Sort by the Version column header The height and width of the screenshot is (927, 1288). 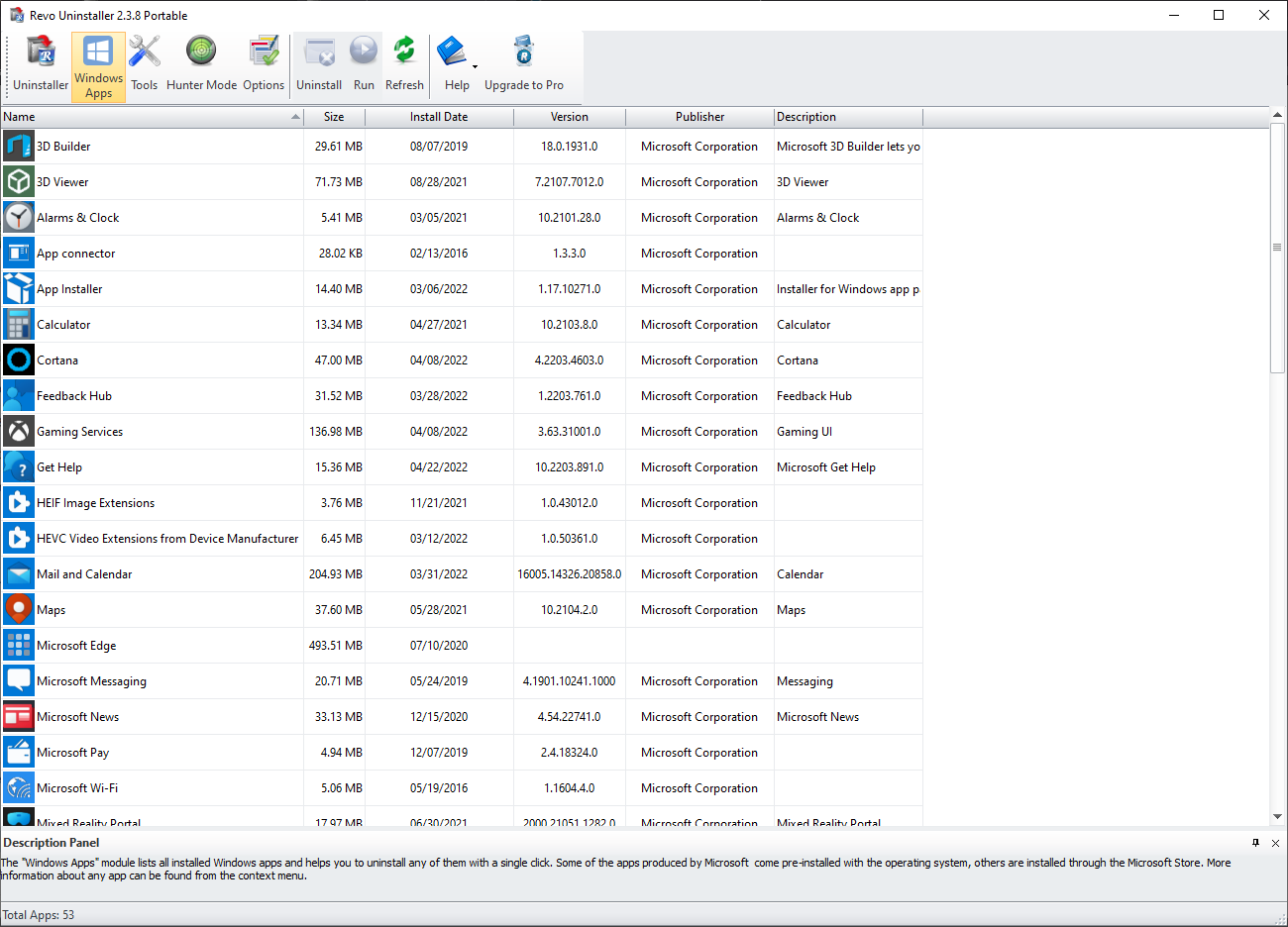coord(570,117)
